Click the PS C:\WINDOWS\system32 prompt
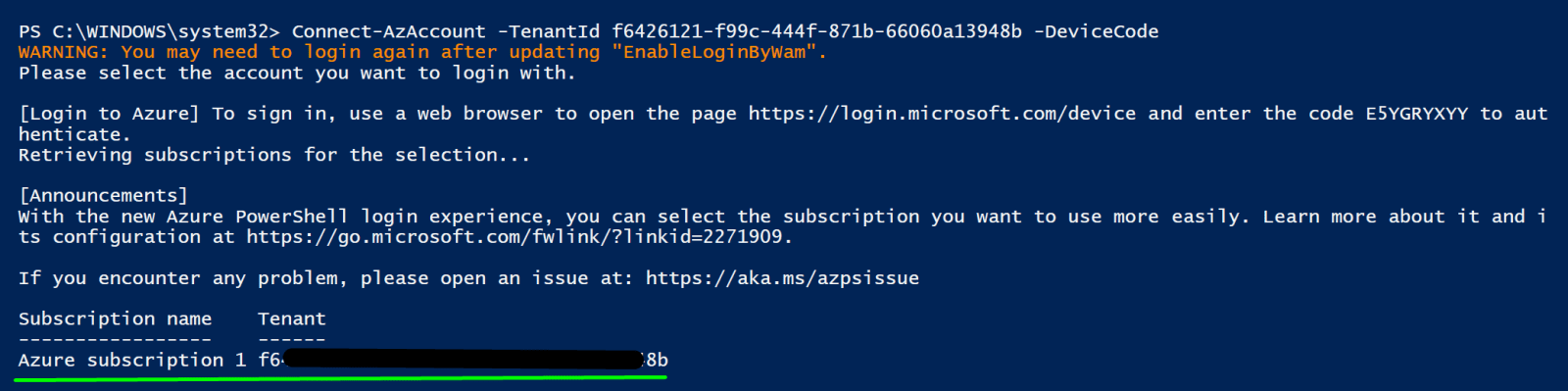Viewport: 1568px width, 391px height. [x=149, y=31]
